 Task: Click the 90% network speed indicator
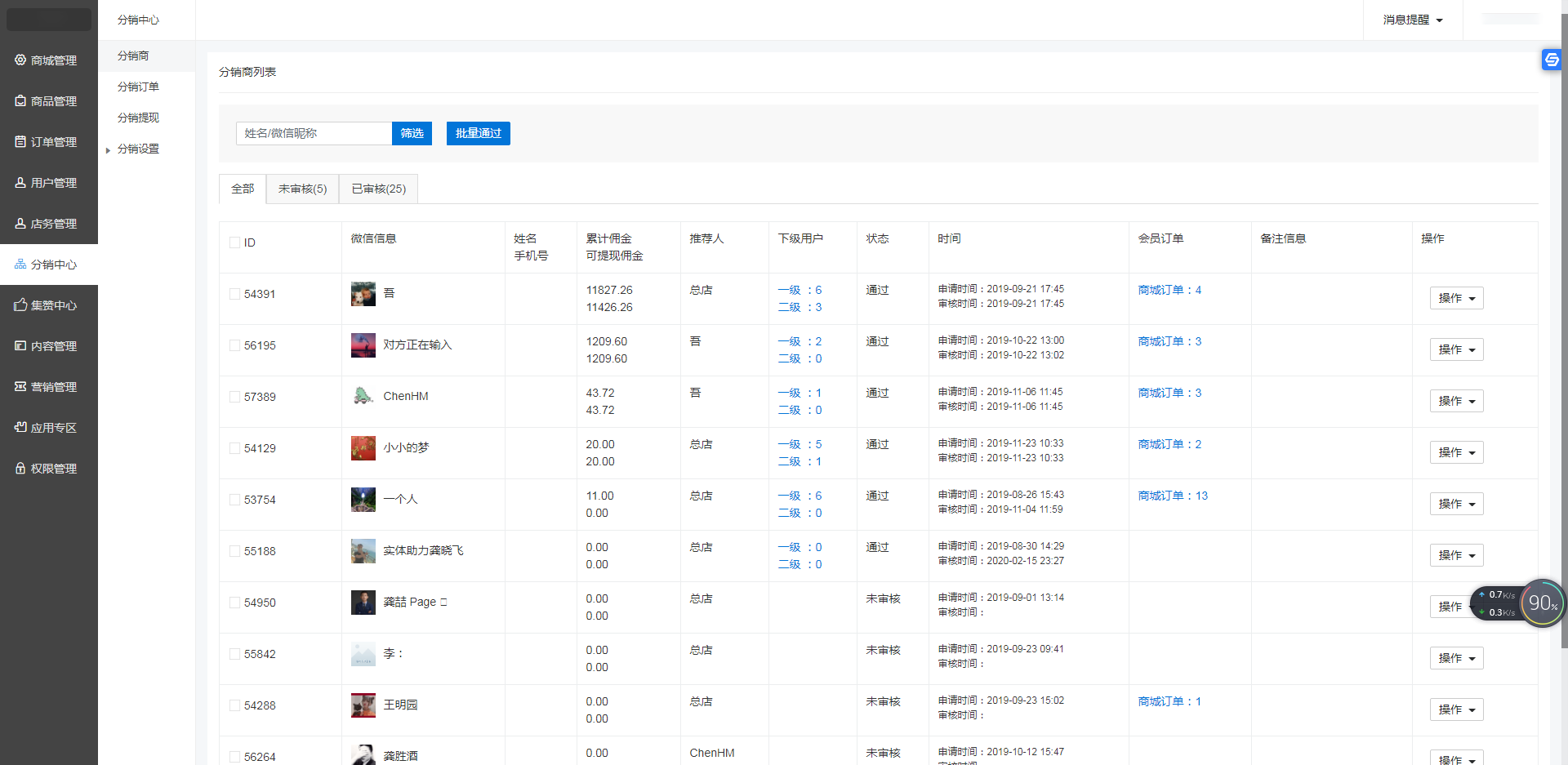click(x=1542, y=603)
